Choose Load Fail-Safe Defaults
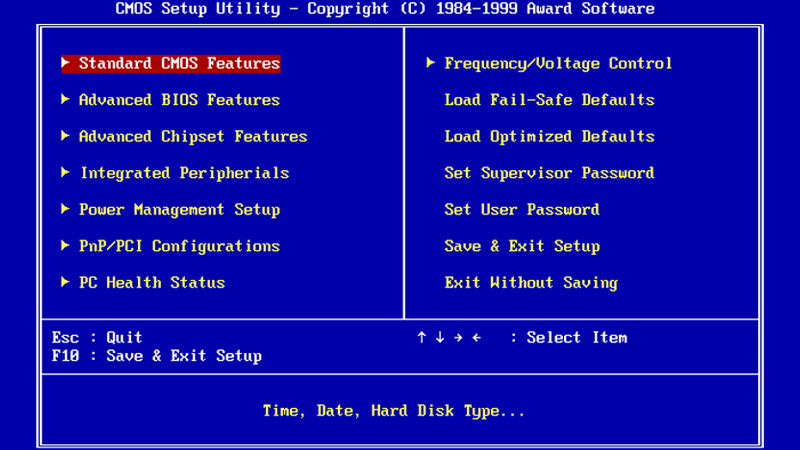This screenshot has width=800, height=450. 549,100
